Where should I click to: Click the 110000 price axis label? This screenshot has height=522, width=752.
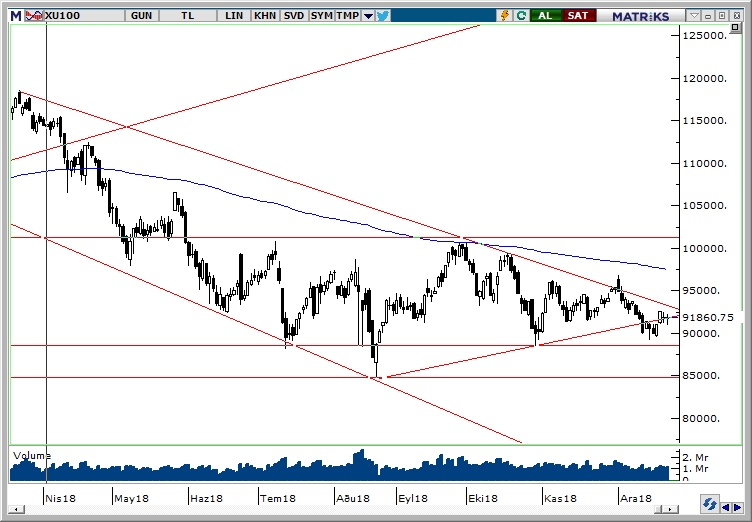coord(705,164)
